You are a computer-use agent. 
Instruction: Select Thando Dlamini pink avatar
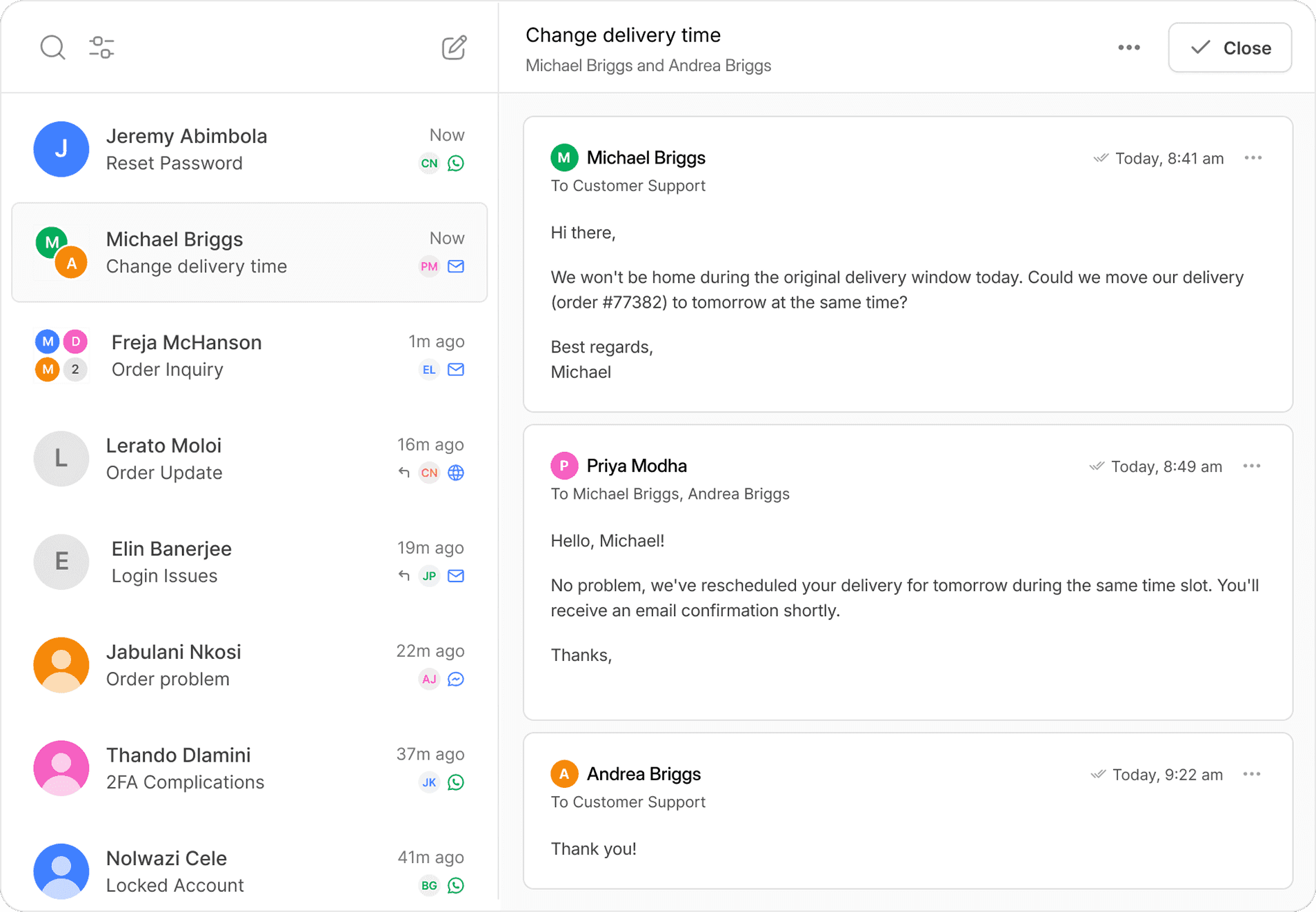click(61, 768)
